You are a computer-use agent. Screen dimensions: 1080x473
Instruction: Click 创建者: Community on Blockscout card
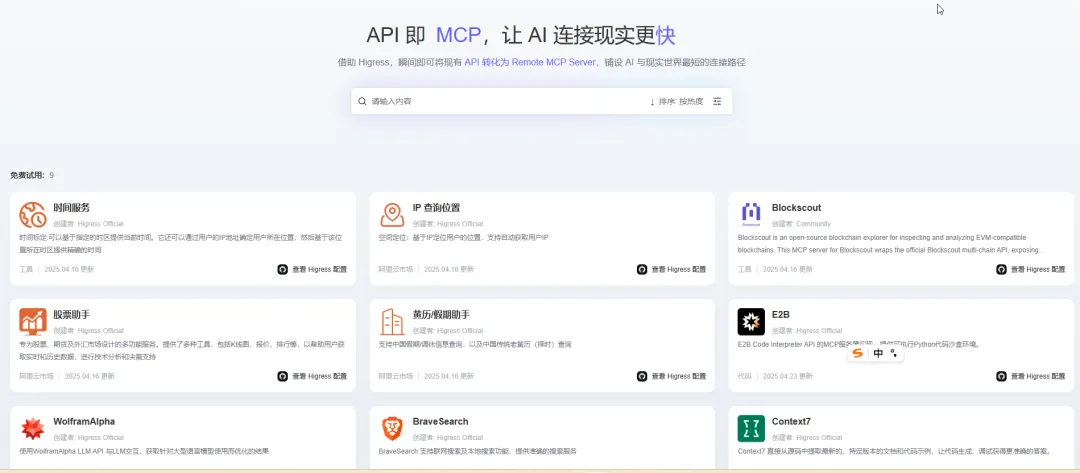click(801, 224)
